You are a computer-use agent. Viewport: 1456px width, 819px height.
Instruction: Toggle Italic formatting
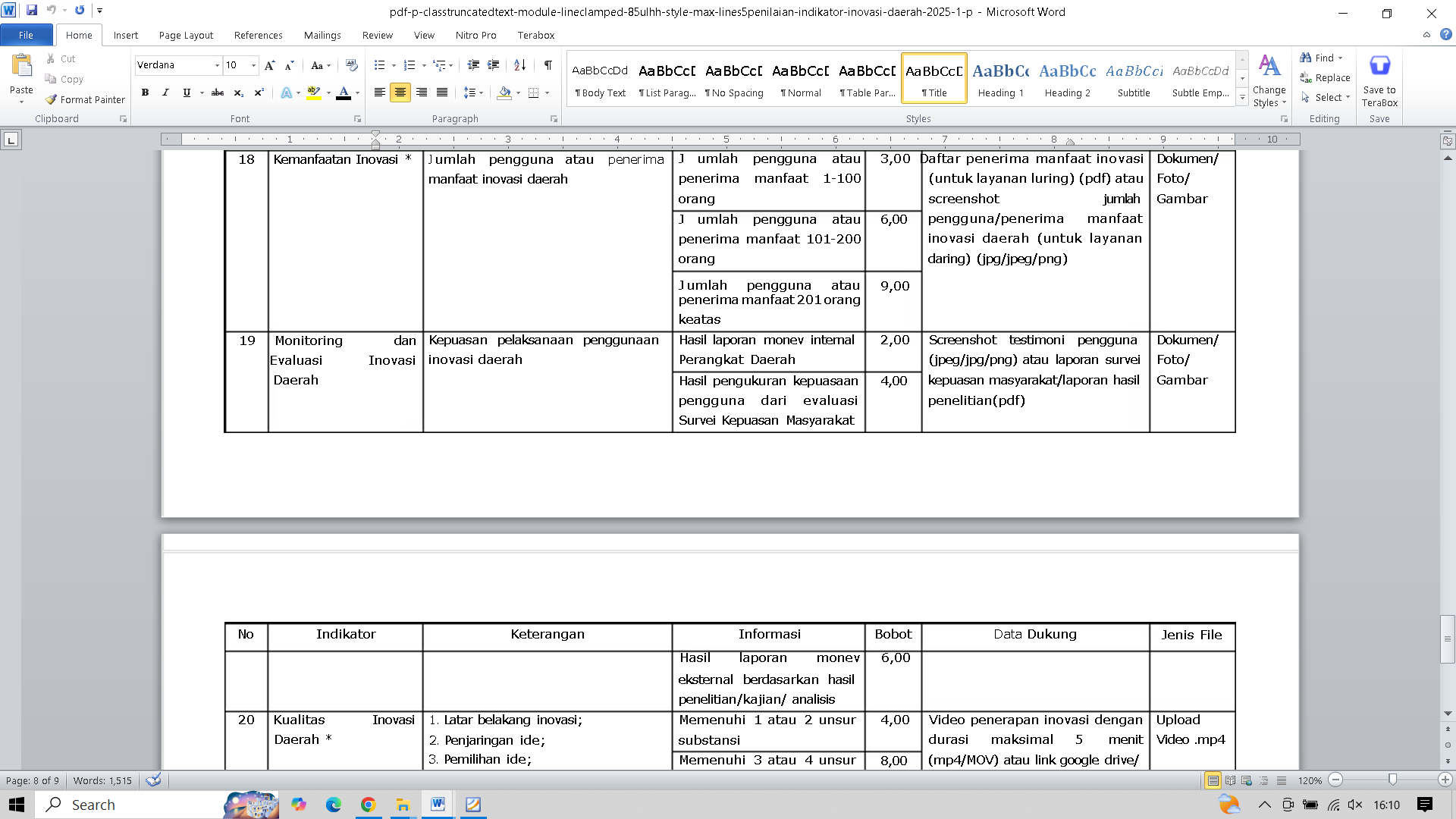(x=165, y=93)
